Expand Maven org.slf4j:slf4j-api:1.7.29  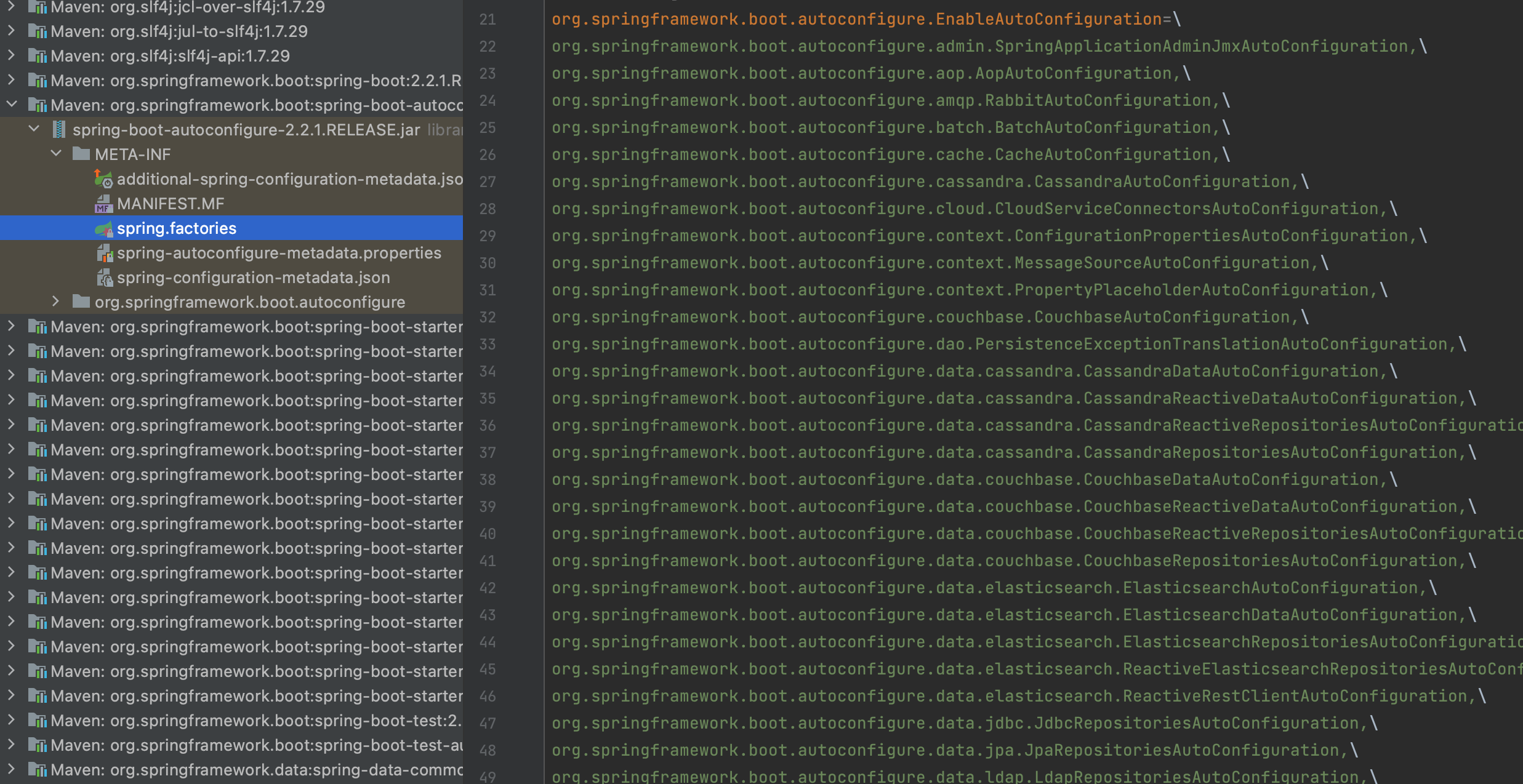[12, 55]
